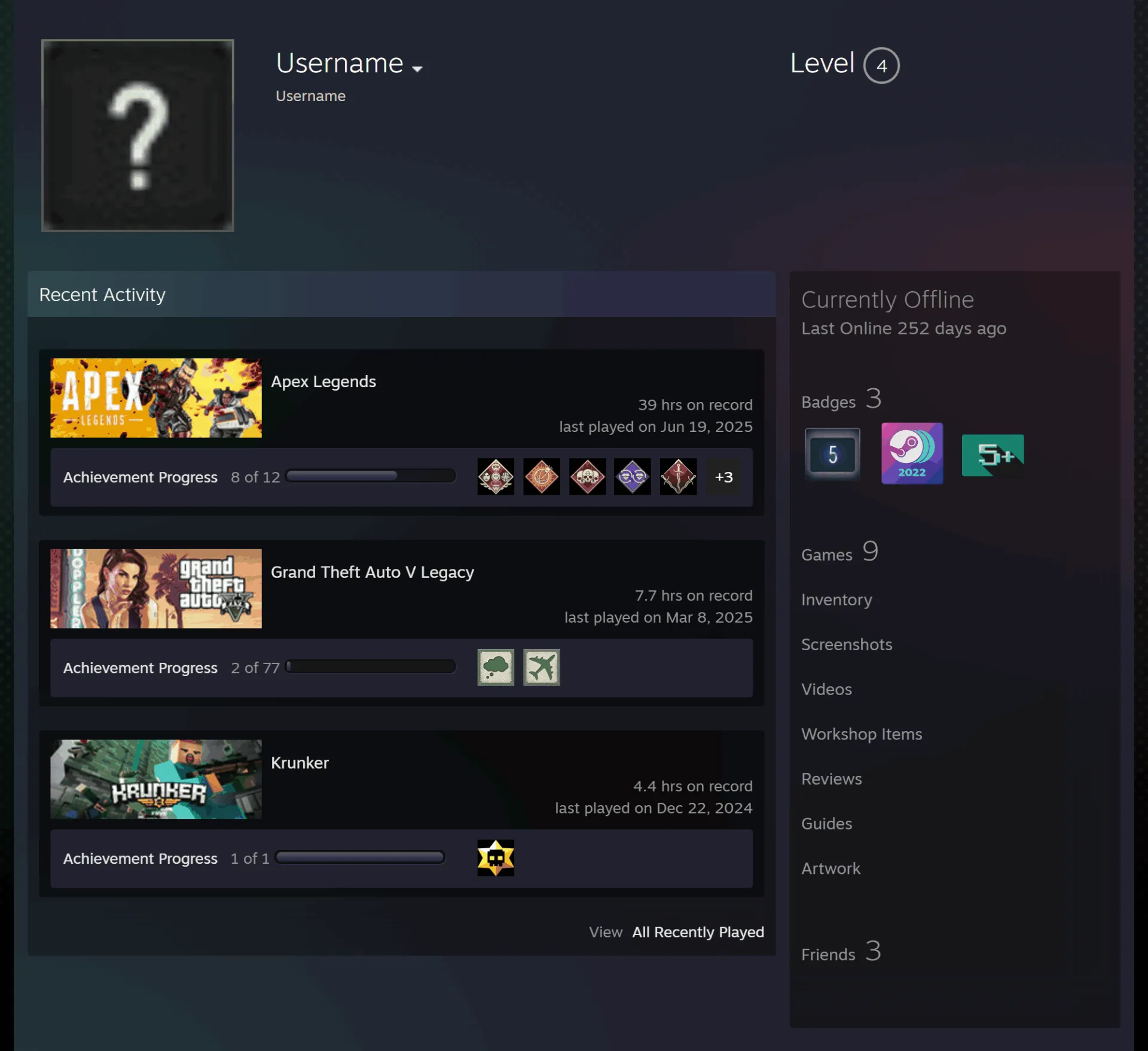
Task: Open the Reviews link
Action: [x=832, y=779]
